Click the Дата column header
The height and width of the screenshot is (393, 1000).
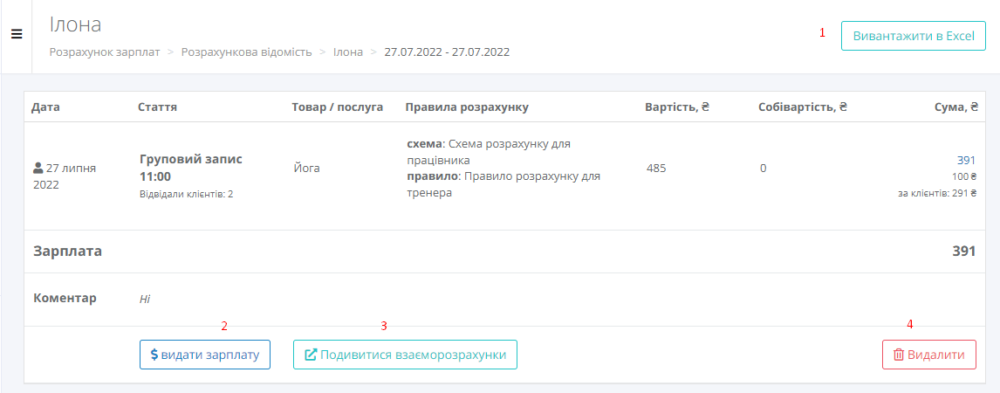pos(45,107)
